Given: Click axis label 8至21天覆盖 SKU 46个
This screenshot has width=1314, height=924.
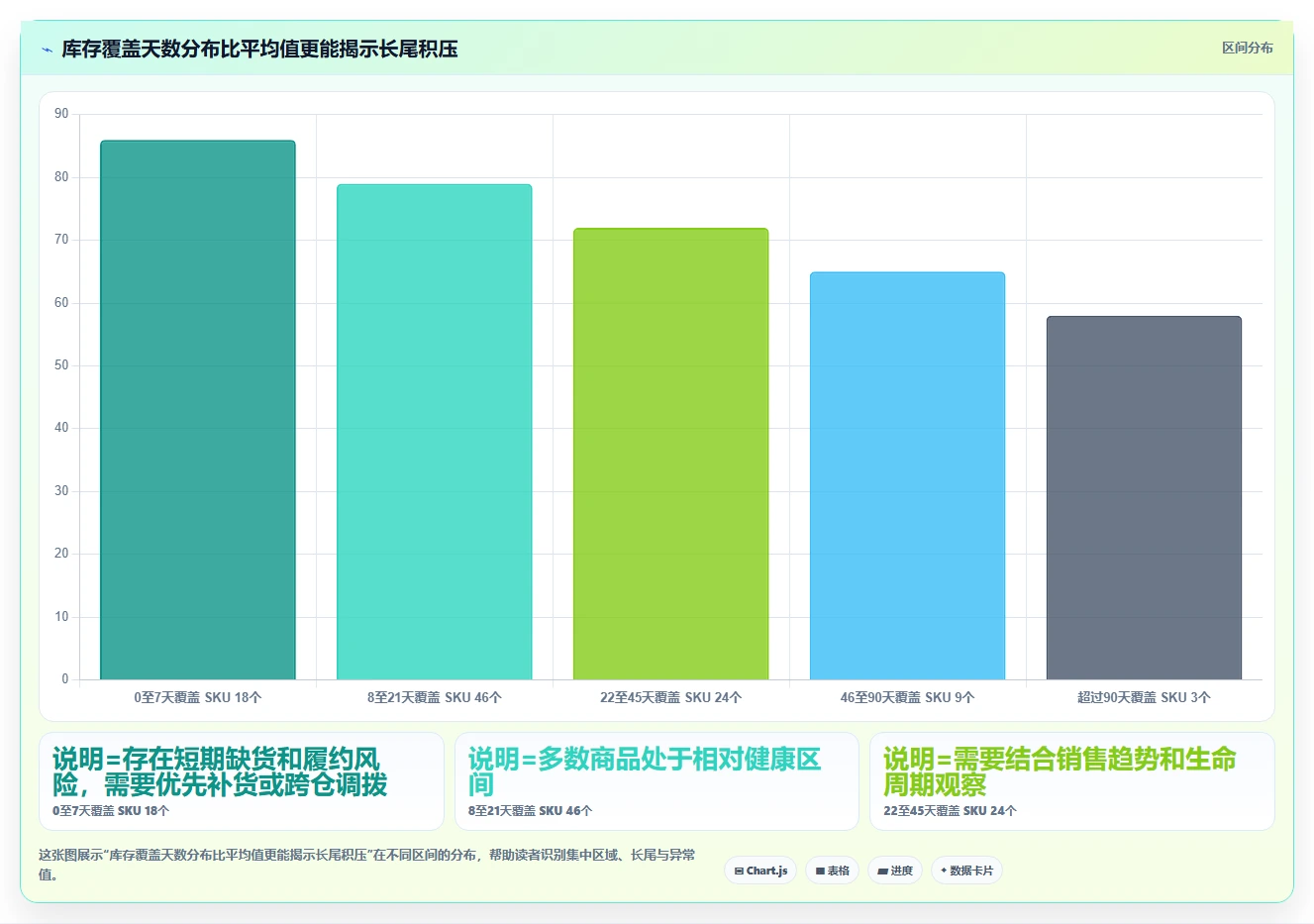Looking at the screenshot, I should [435, 697].
